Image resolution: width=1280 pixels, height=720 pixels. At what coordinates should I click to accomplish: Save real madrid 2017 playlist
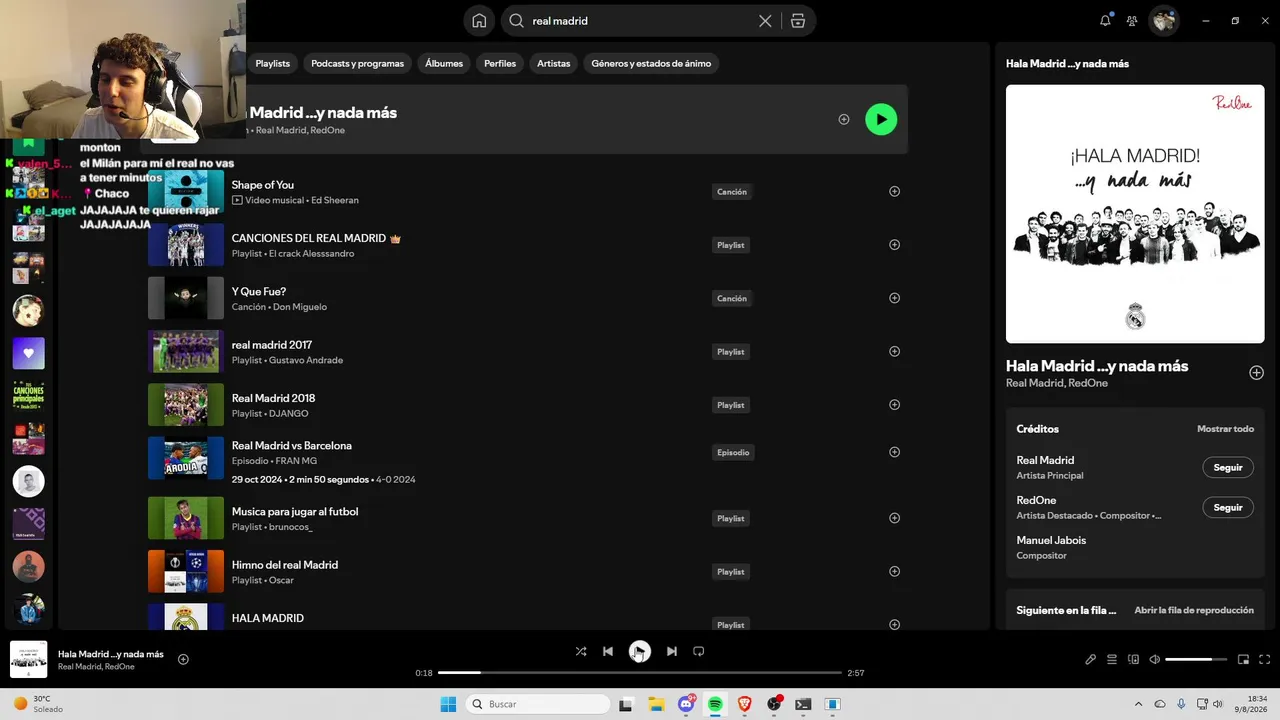(x=894, y=351)
